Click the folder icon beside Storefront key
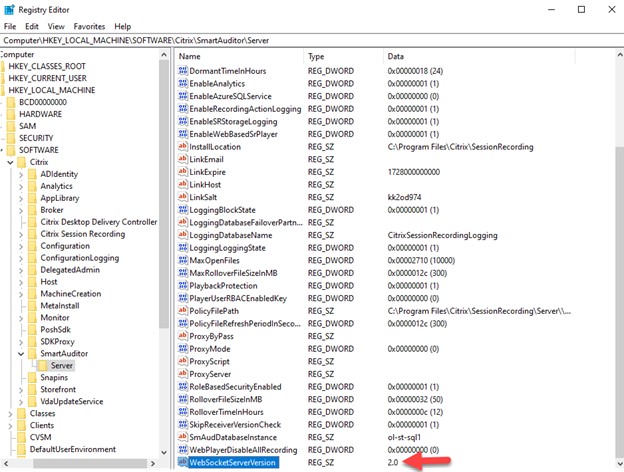This screenshot has width=624, height=472. [33, 389]
